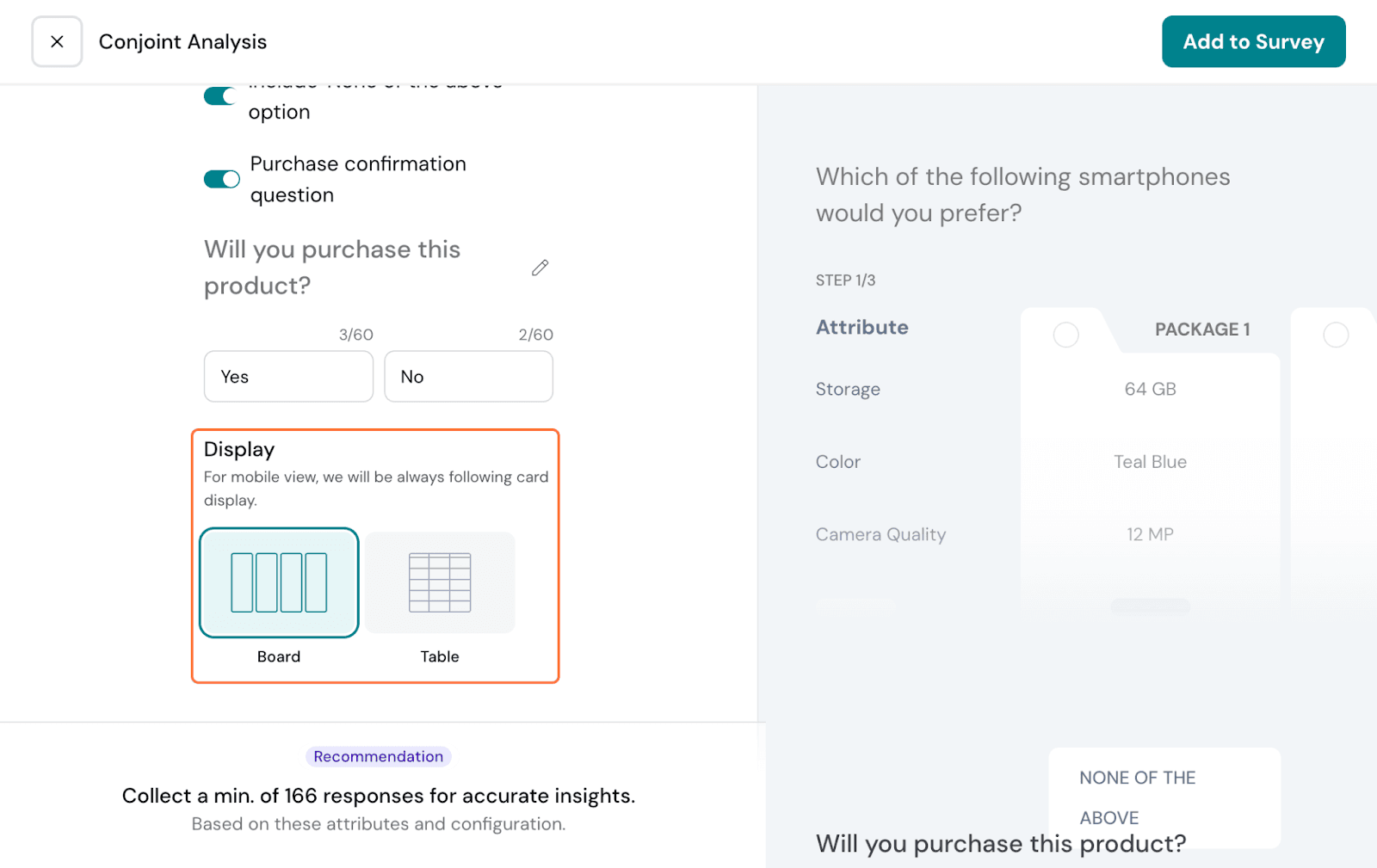Viewport: 1377px width, 868px height.
Task: Click the Yes answer input field
Action: [x=288, y=377]
